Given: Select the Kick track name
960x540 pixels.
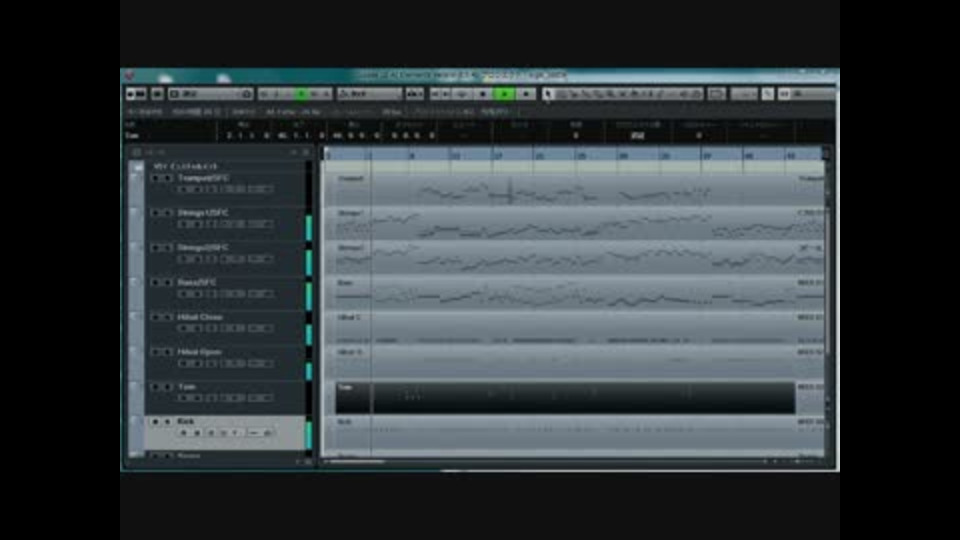Looking at the screenshot, I should point(186,421).
